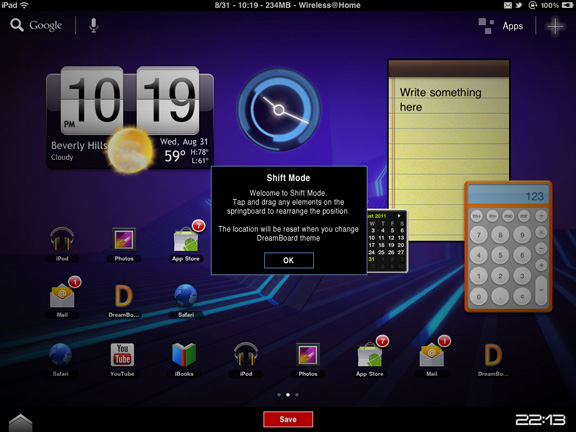The image size is (576, 432).
Task: Open App Store icon in the upper grid
Action: 186,239
